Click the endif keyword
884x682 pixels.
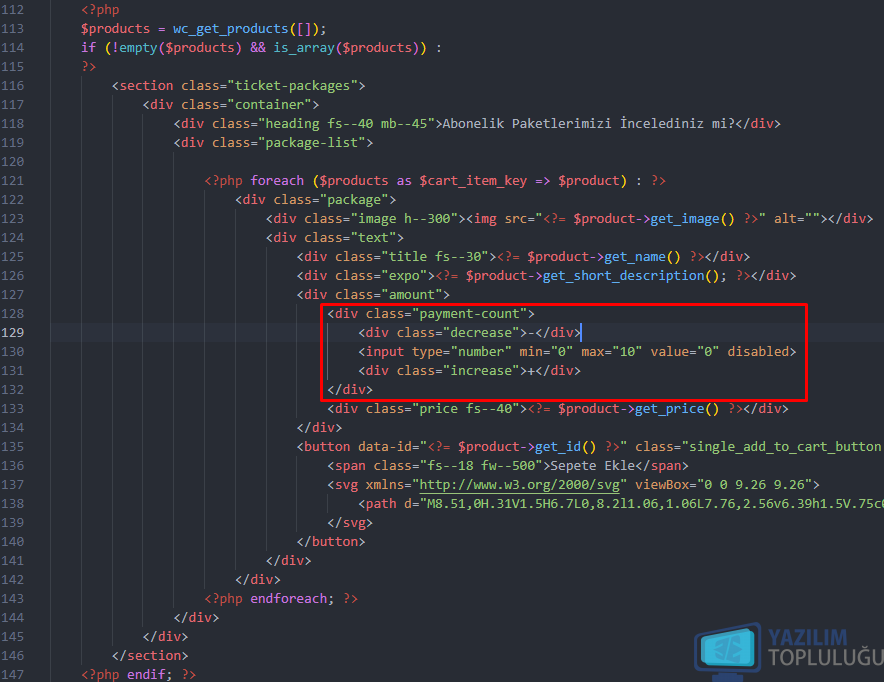(x=146, y=675)
